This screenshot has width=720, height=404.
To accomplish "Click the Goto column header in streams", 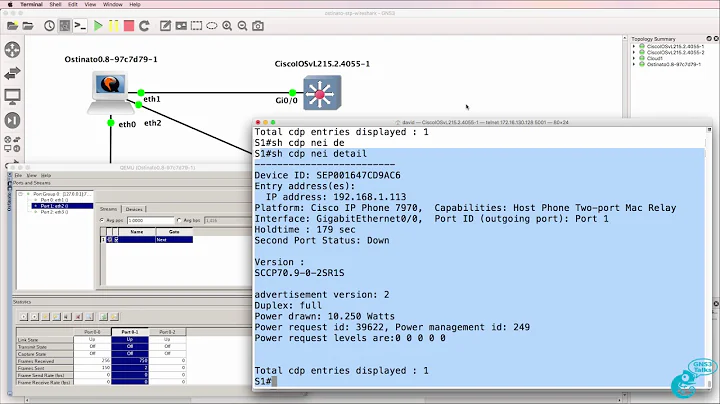I will click(x=174, y=232).
